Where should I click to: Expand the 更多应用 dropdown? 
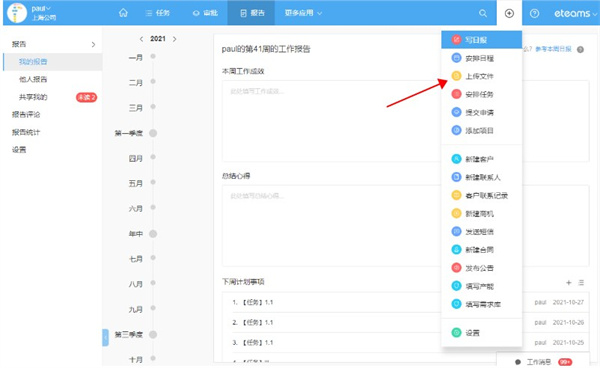(x=303, y=13)
